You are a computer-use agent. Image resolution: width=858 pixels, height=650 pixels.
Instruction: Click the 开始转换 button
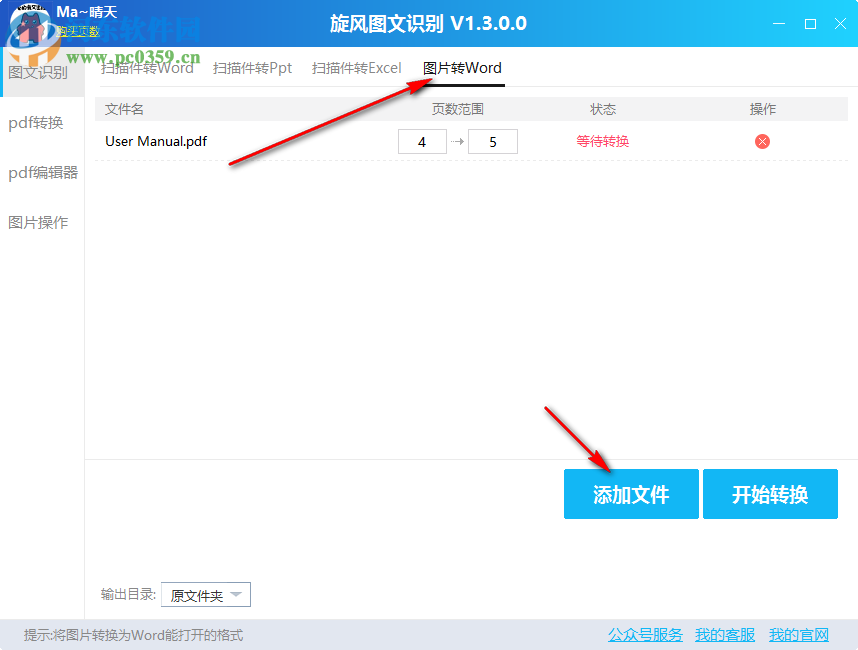coord(770,494)
